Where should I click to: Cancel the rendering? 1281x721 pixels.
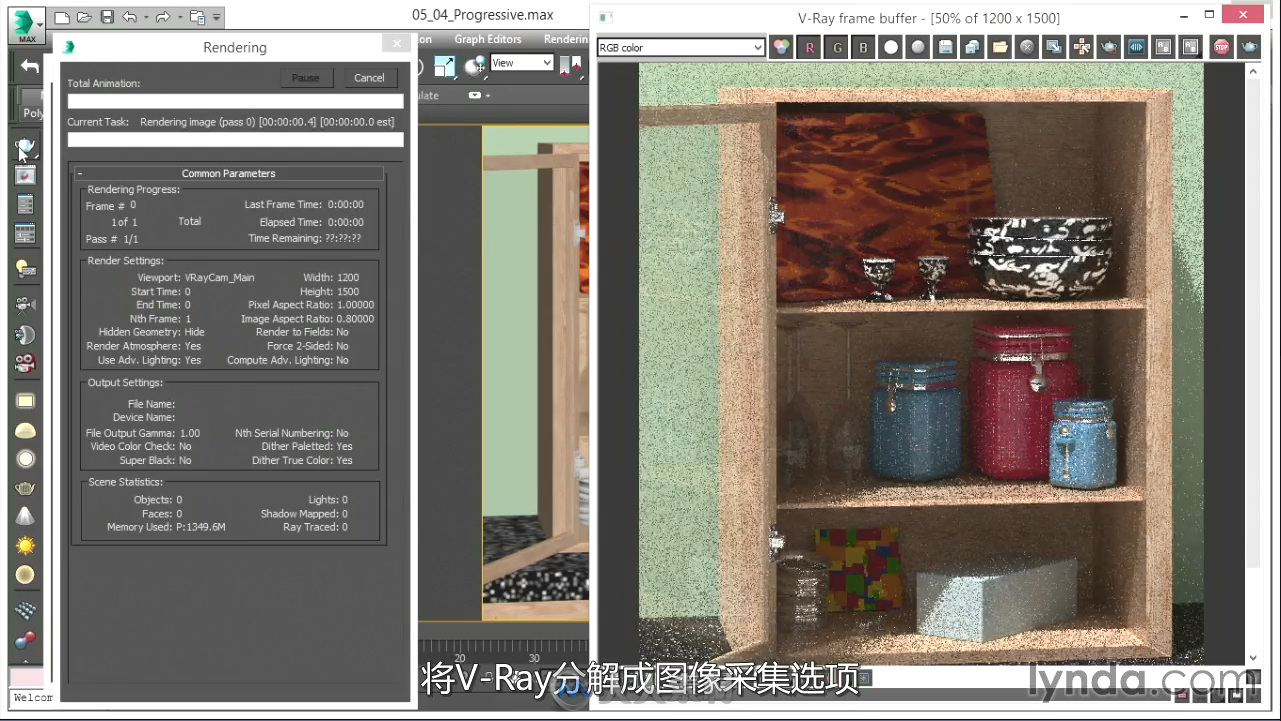369,78
